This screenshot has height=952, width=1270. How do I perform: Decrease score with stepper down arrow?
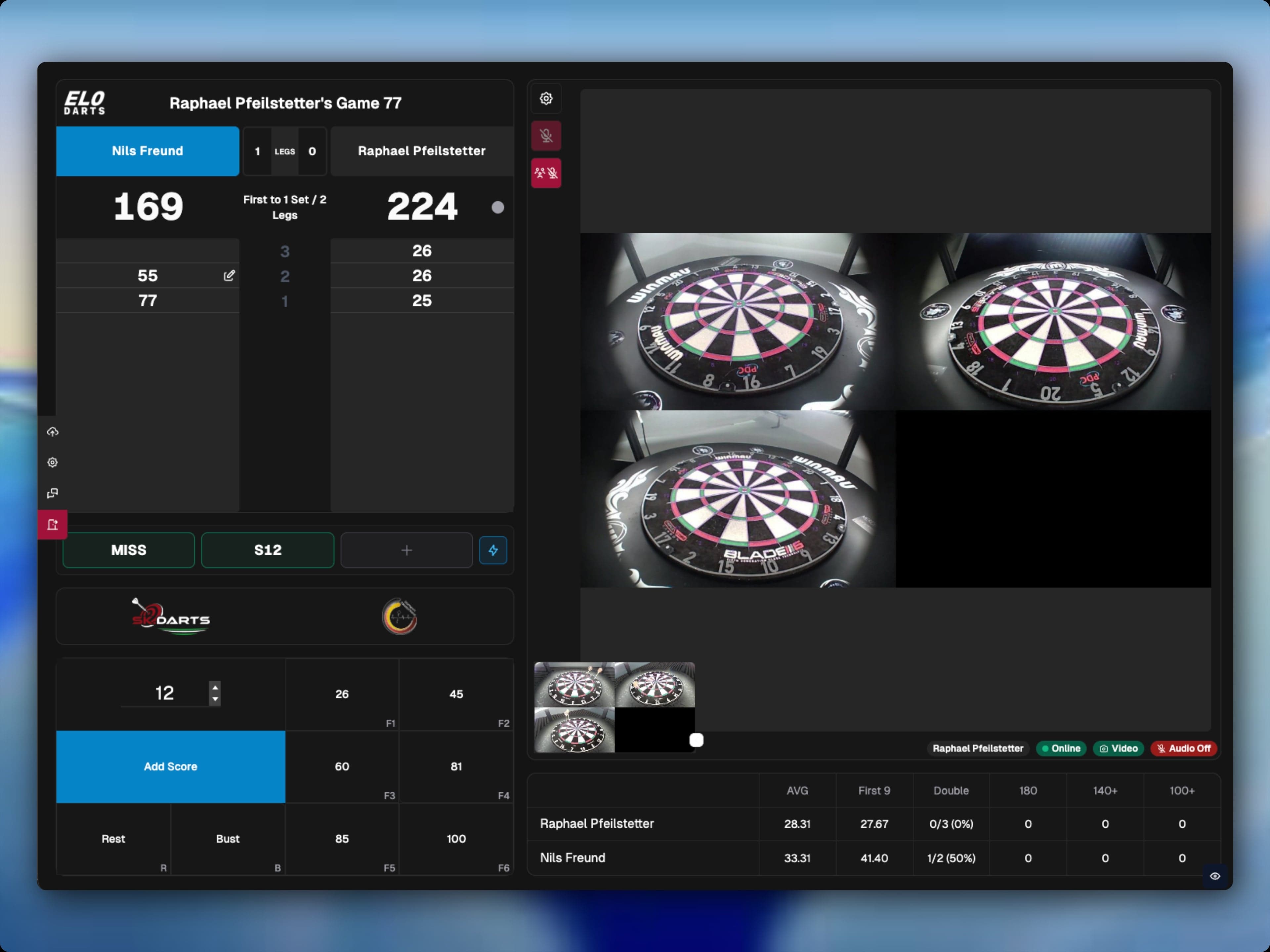(x=215, y=699)
